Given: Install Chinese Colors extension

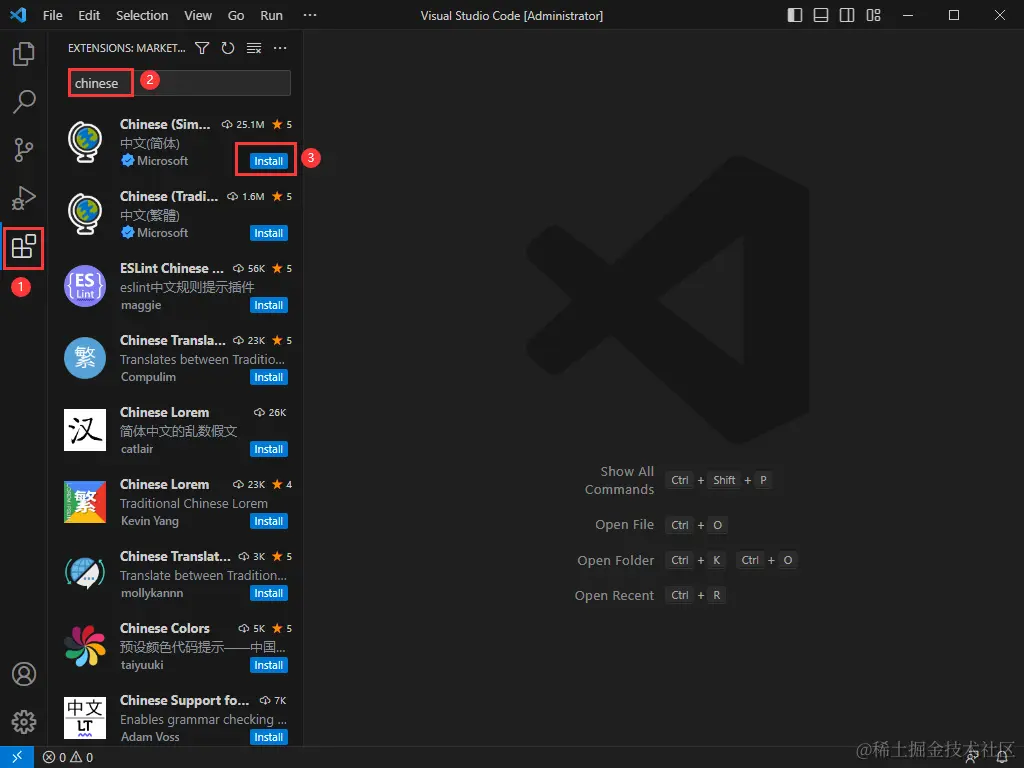Looking at the screenshot, I should [x=268, y=665].
